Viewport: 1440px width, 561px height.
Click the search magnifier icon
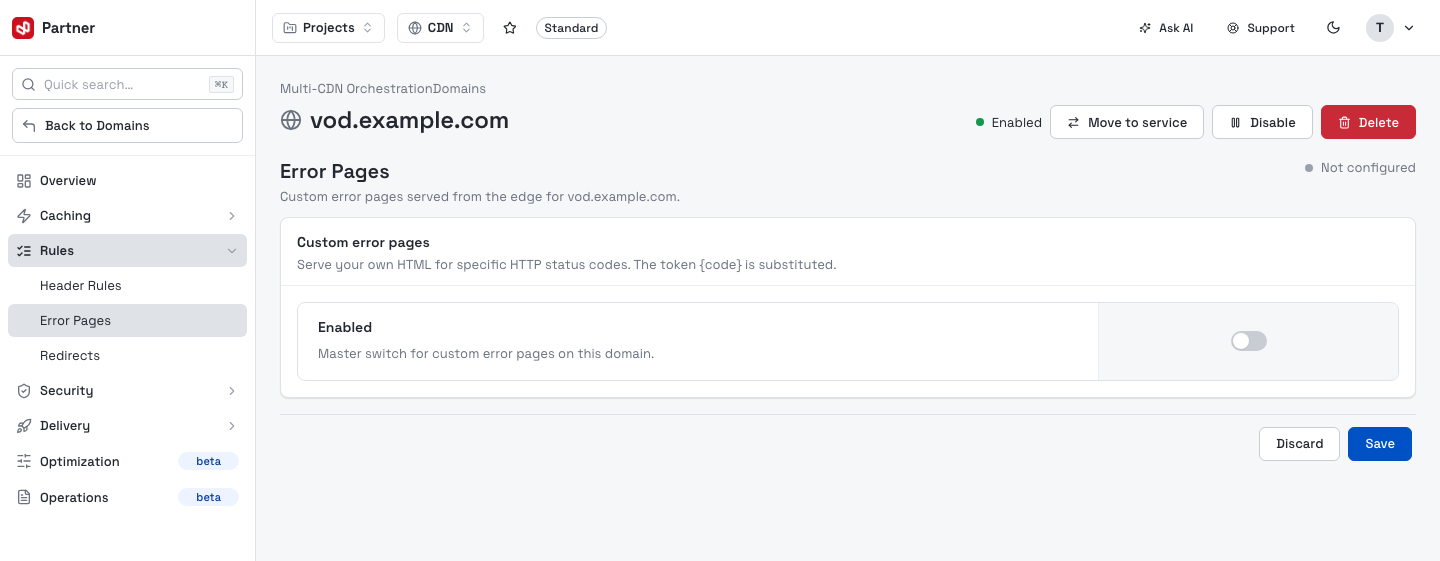28,85
